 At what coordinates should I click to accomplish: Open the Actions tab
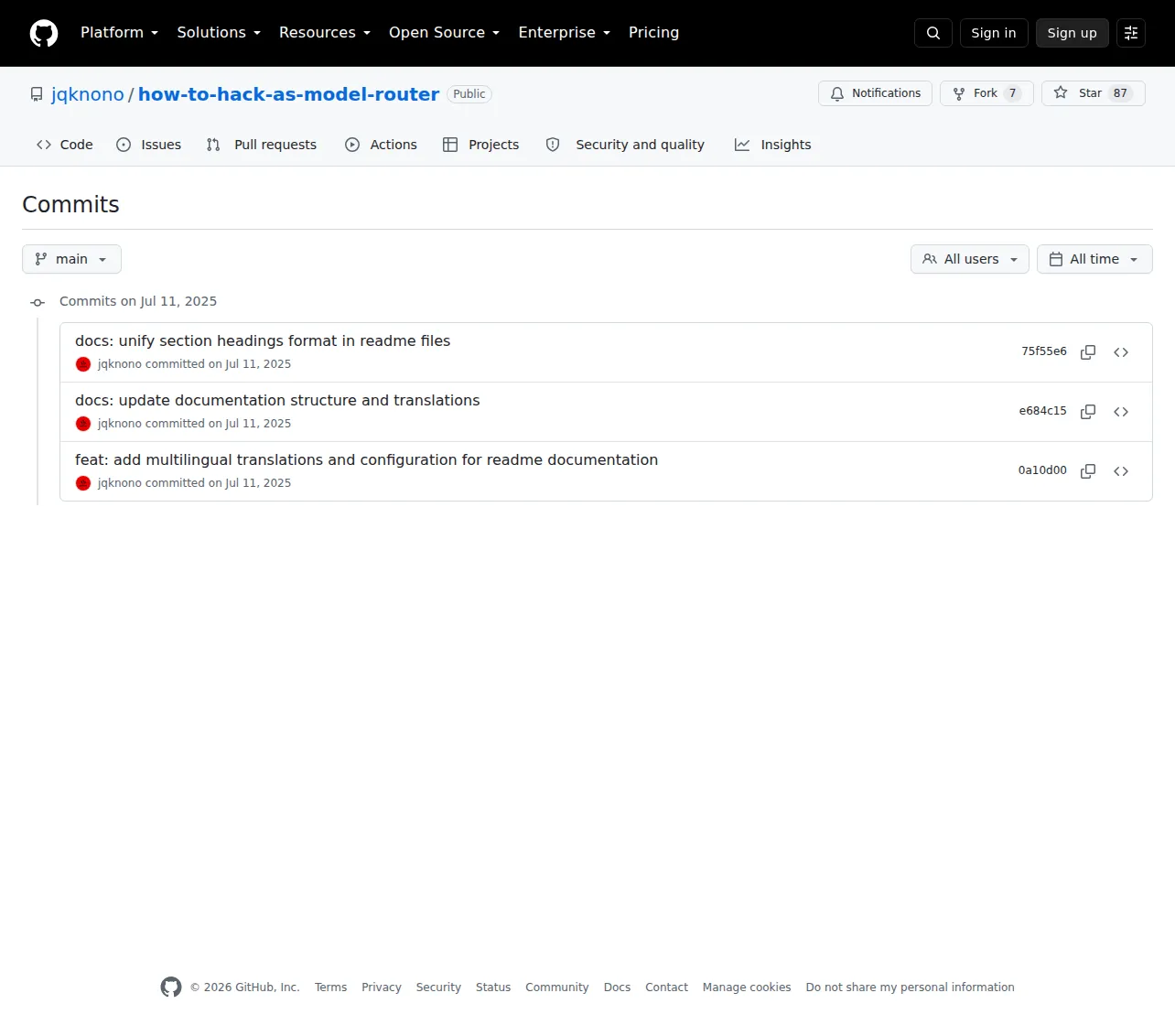pos(381,145)
